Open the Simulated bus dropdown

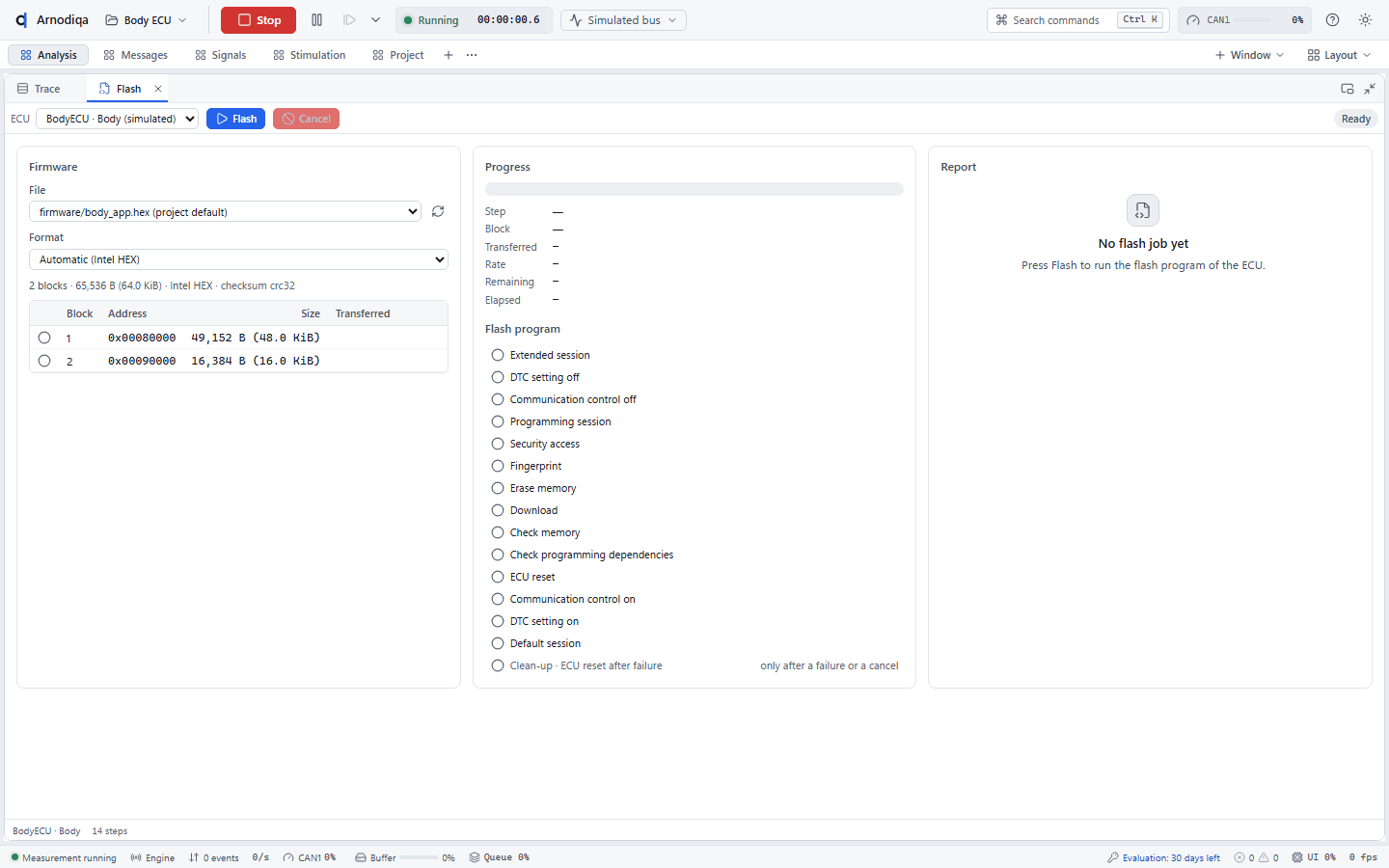(623, 20)
